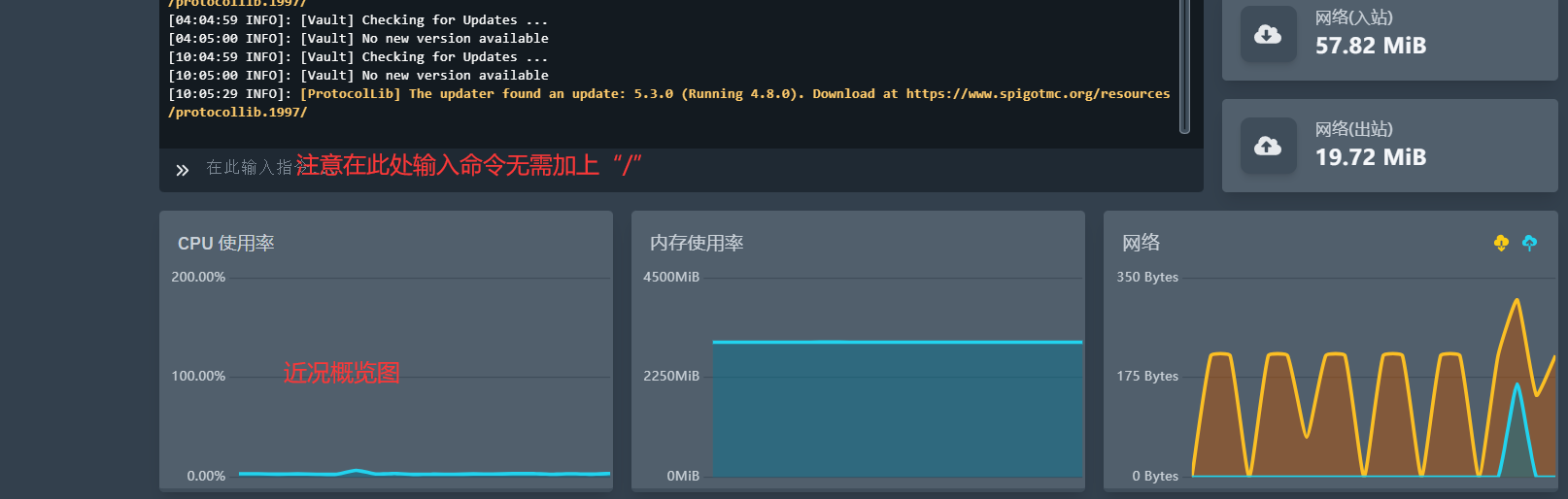The image size is (1568, 499).
Task: Click the inbound network cloud-download icon
Action: click(x=1268, y=35)
